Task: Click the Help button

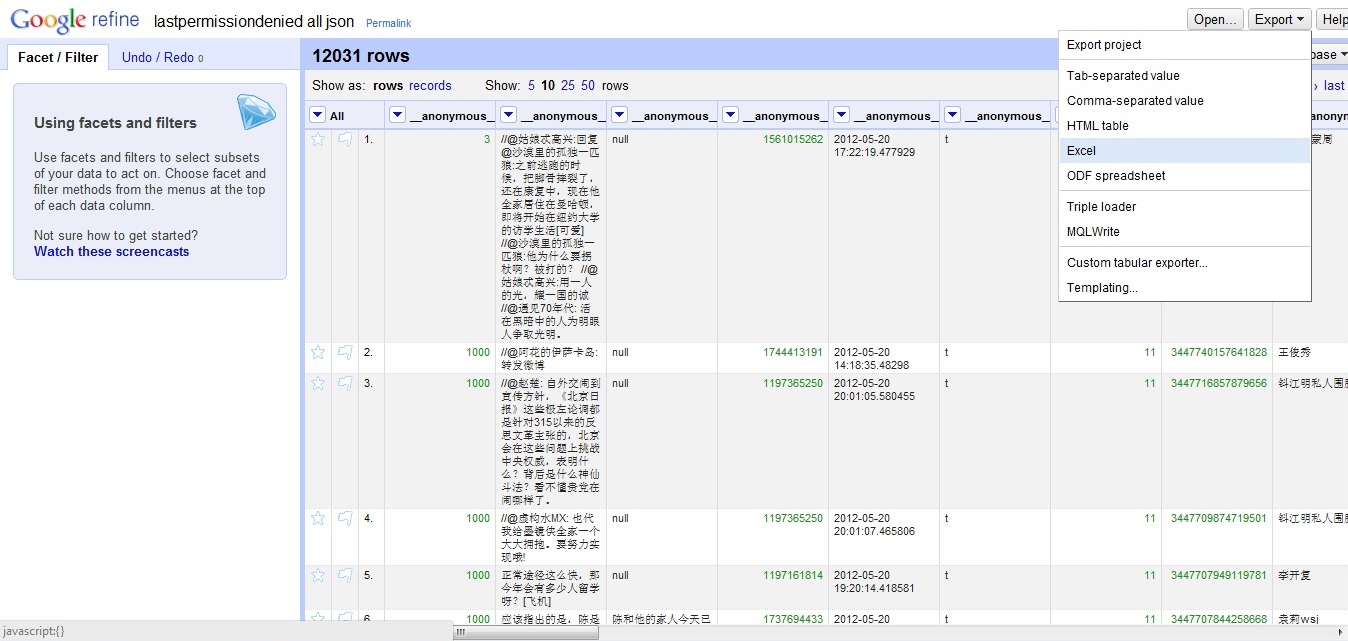Action: point(1332,19)
